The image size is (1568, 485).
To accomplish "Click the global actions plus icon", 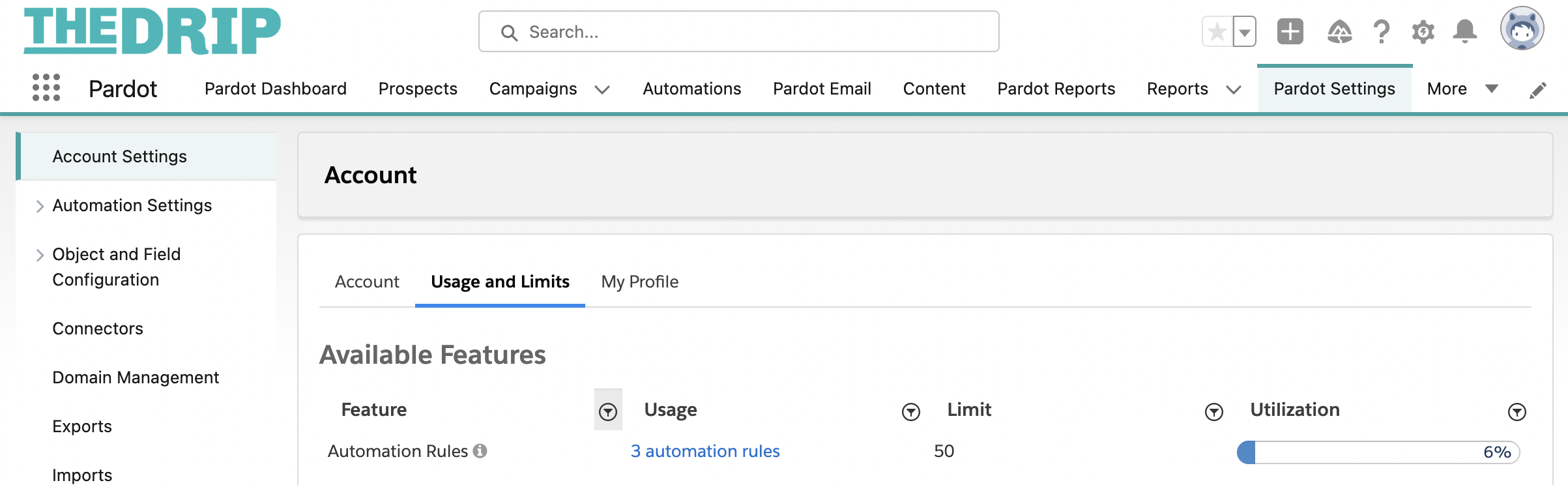I will point(1290,31).
